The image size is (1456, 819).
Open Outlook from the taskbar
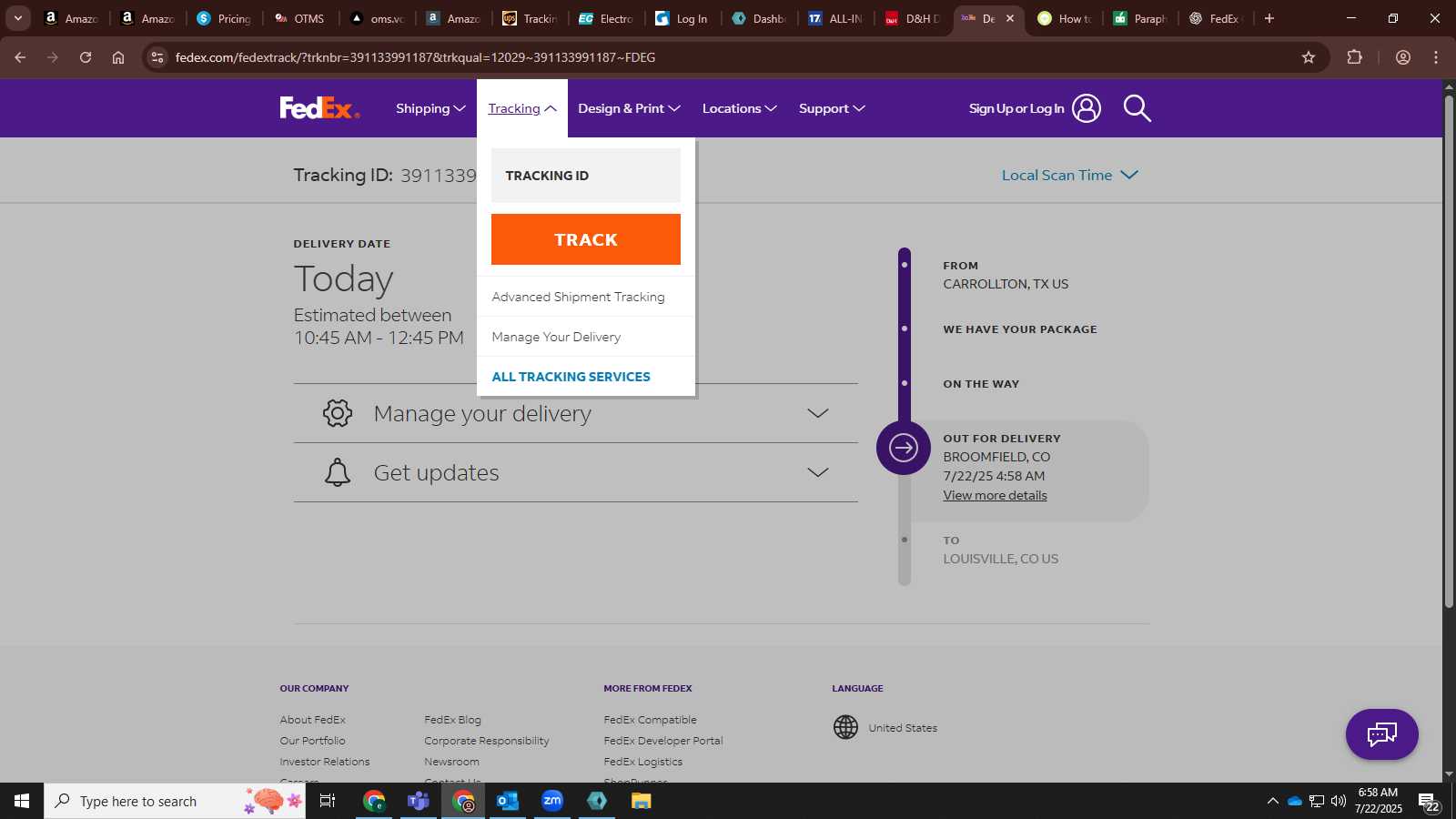pos(508,801)
